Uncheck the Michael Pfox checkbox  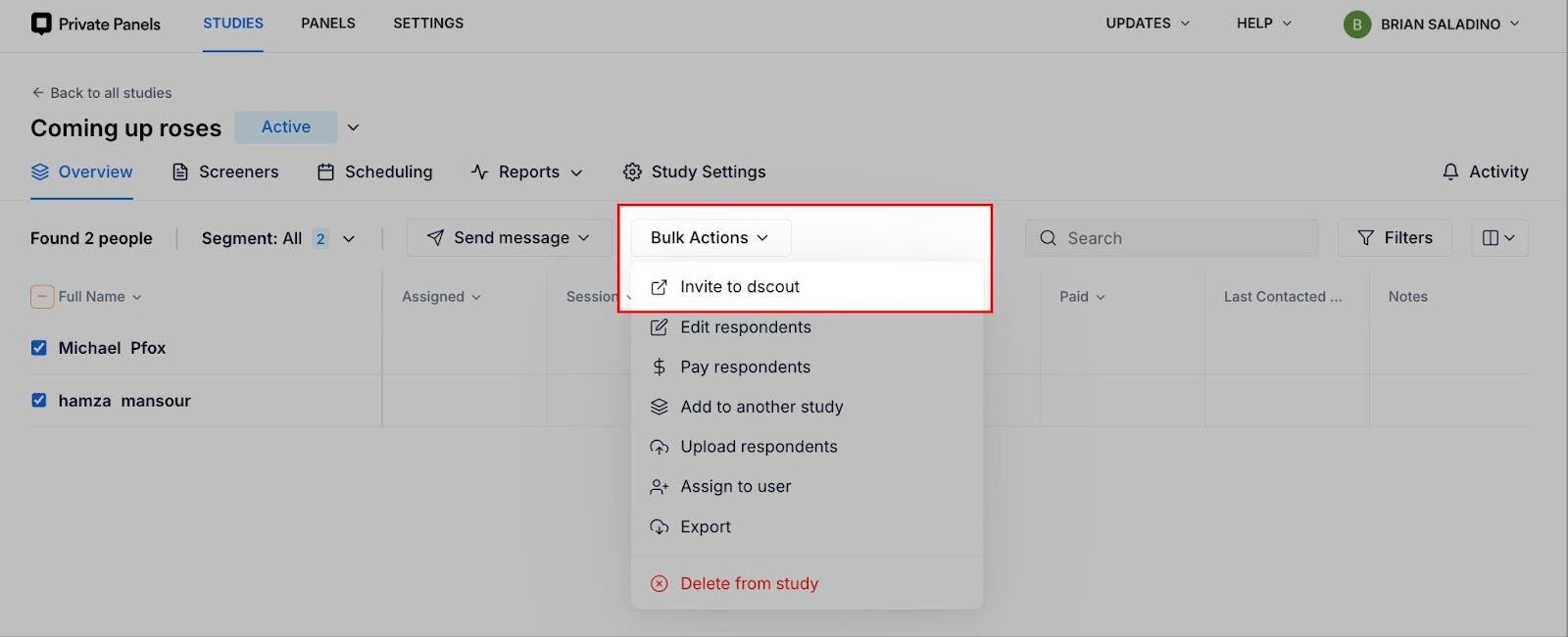coord(39,348)
